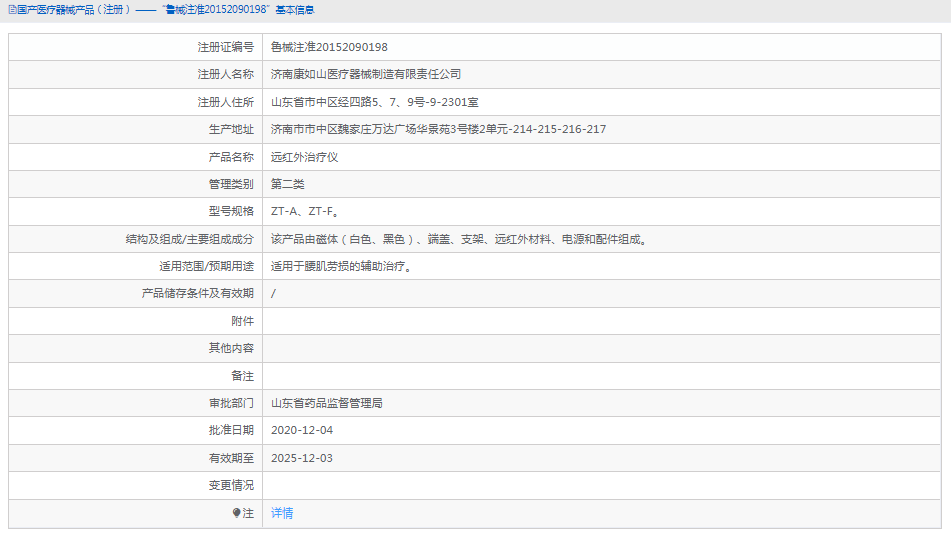Click the 批准日期 label
The image size is (951, 537).
click(231, 430)
